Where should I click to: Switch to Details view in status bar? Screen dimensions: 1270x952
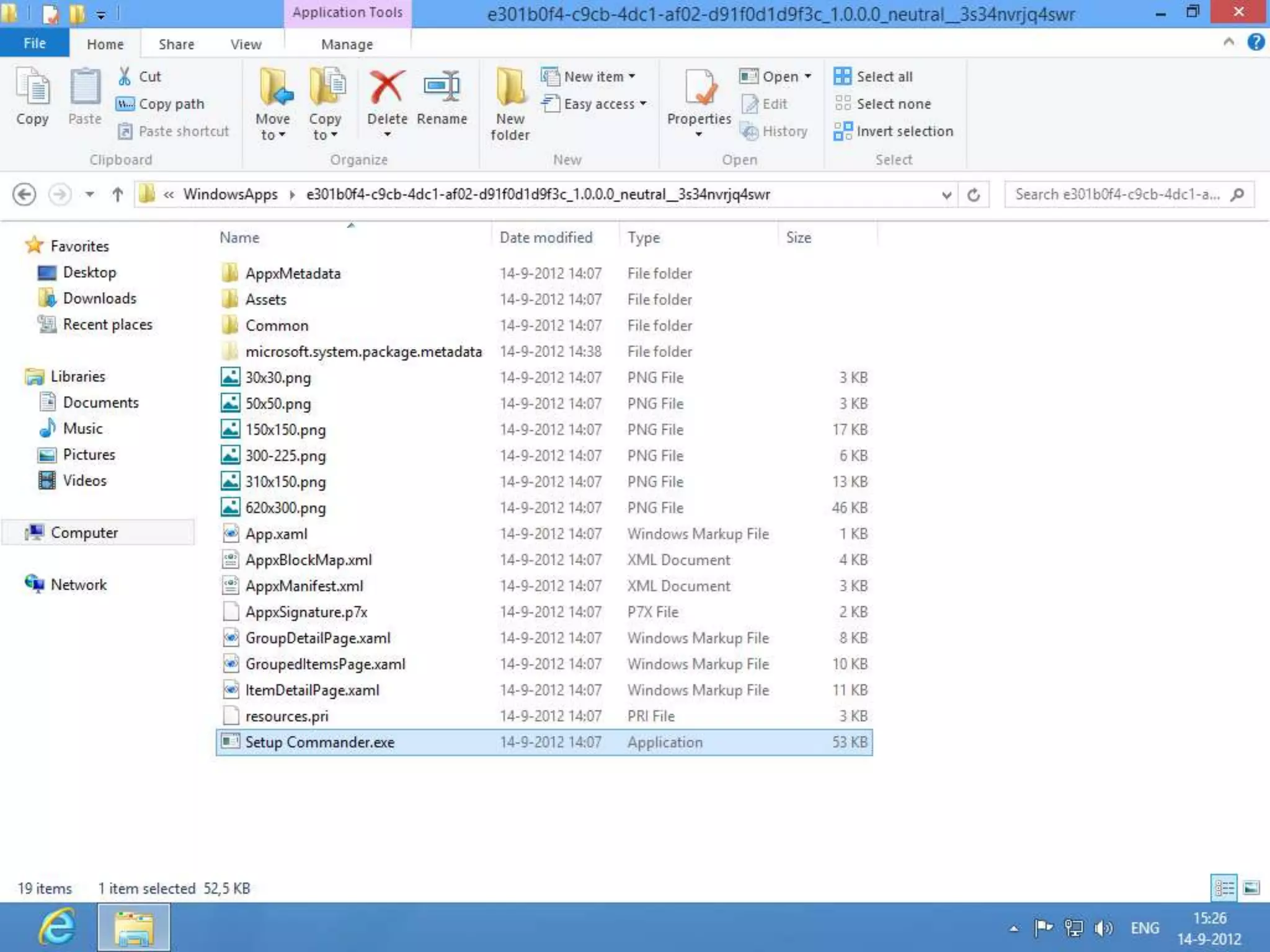pyautogui.click(x=1224, y=888)
